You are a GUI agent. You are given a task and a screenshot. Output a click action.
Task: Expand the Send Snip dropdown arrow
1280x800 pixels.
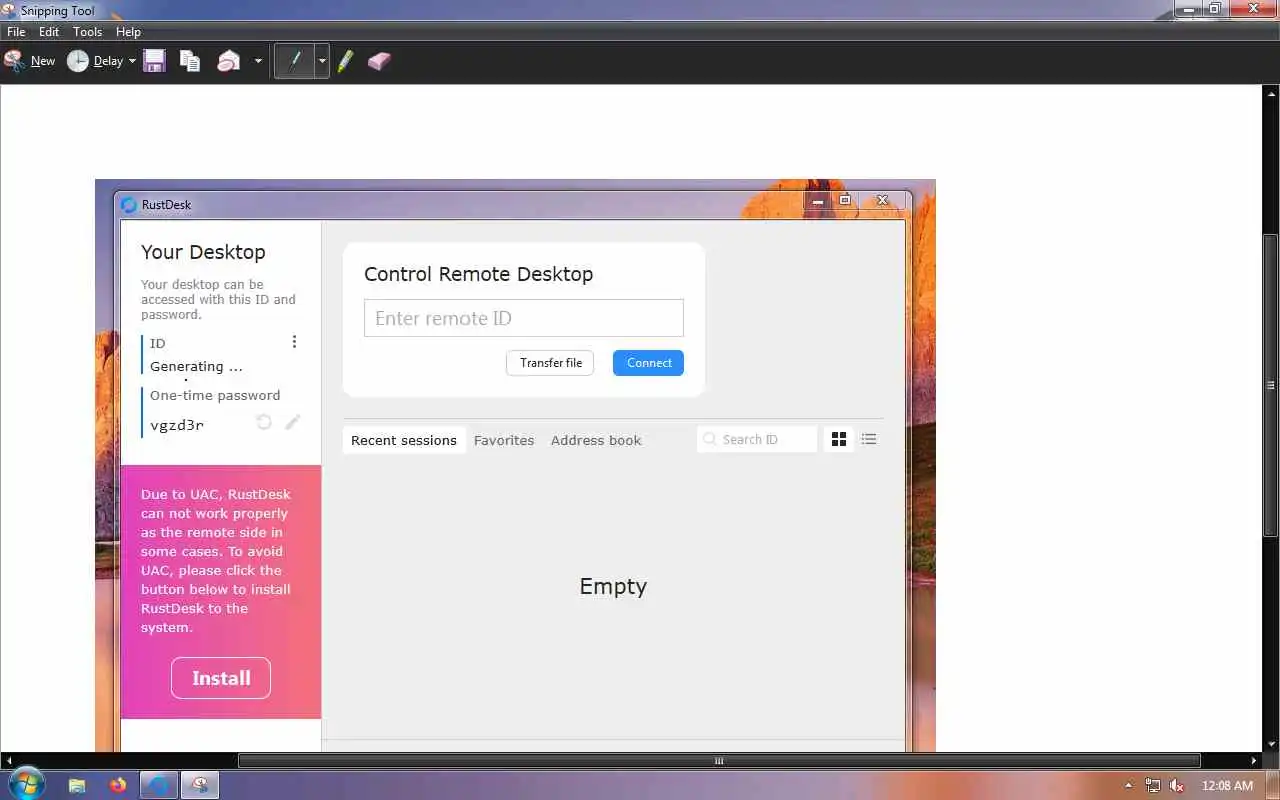[x=258, y=61]
